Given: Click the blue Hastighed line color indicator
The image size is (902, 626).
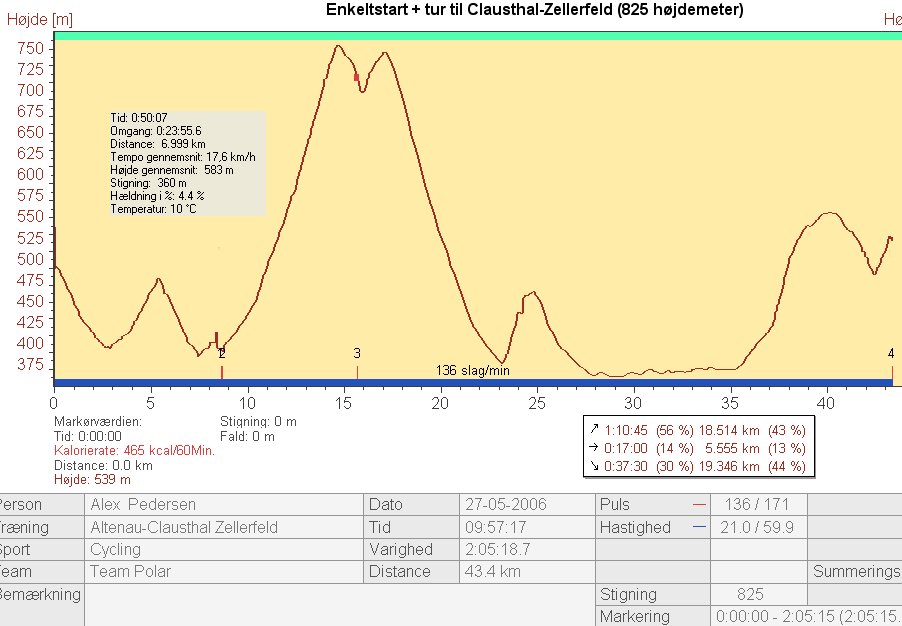Looking at the screenshot, I should click(x=699, y=527).
